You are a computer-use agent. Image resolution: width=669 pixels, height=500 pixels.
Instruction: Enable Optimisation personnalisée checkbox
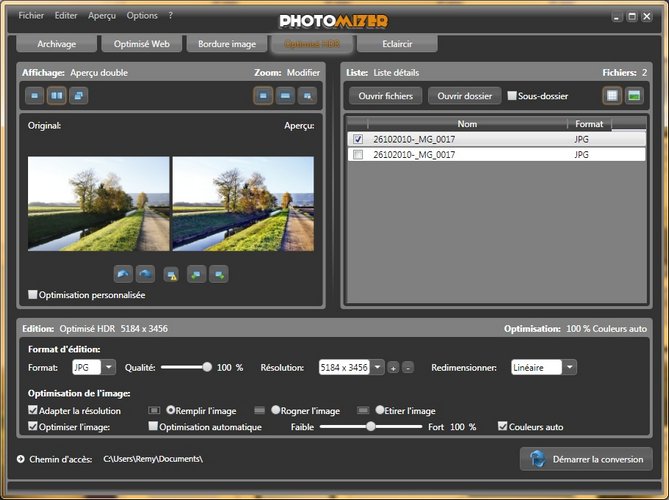click(33, 295)
